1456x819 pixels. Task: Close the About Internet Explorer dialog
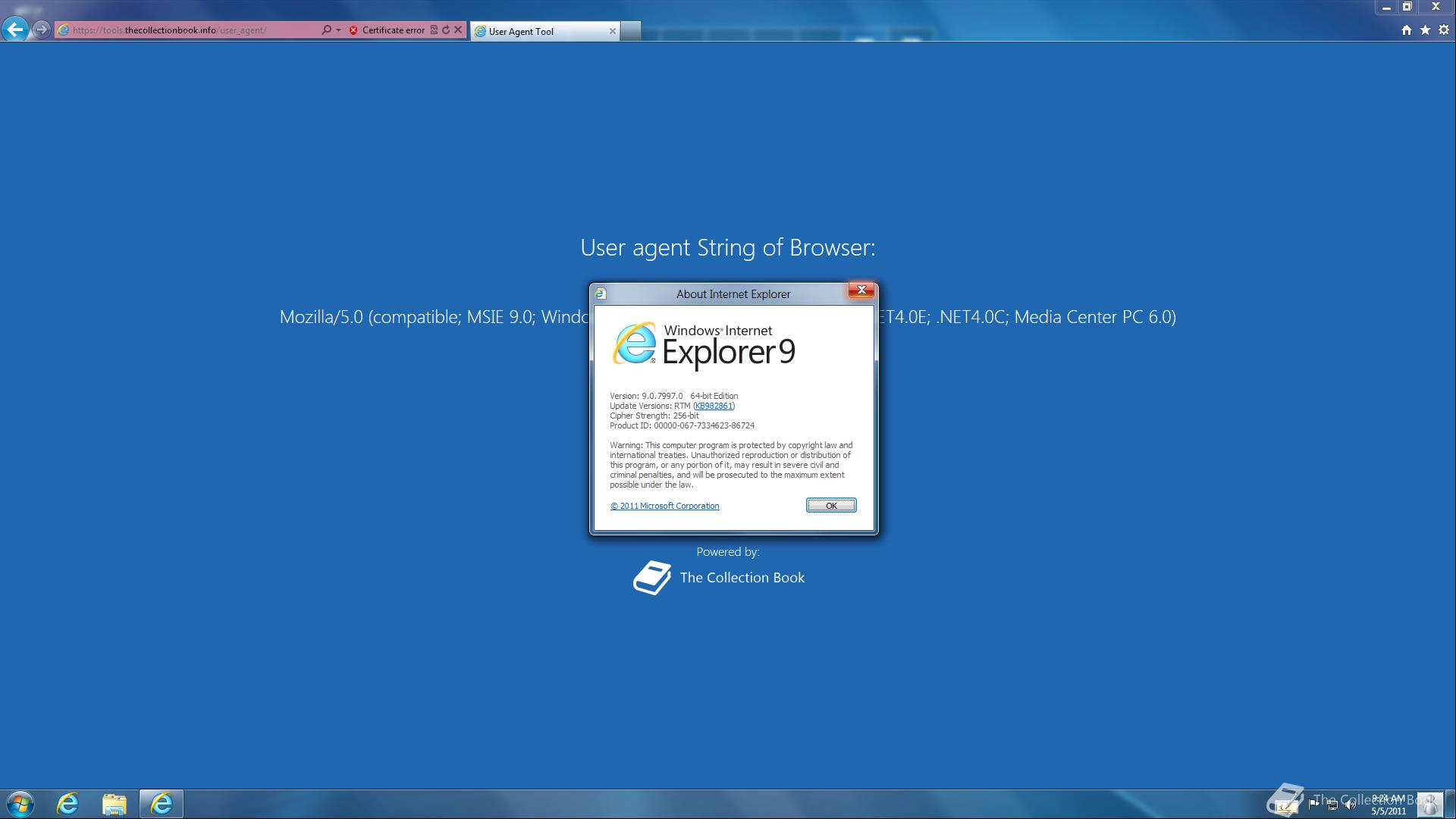(861, 290)
